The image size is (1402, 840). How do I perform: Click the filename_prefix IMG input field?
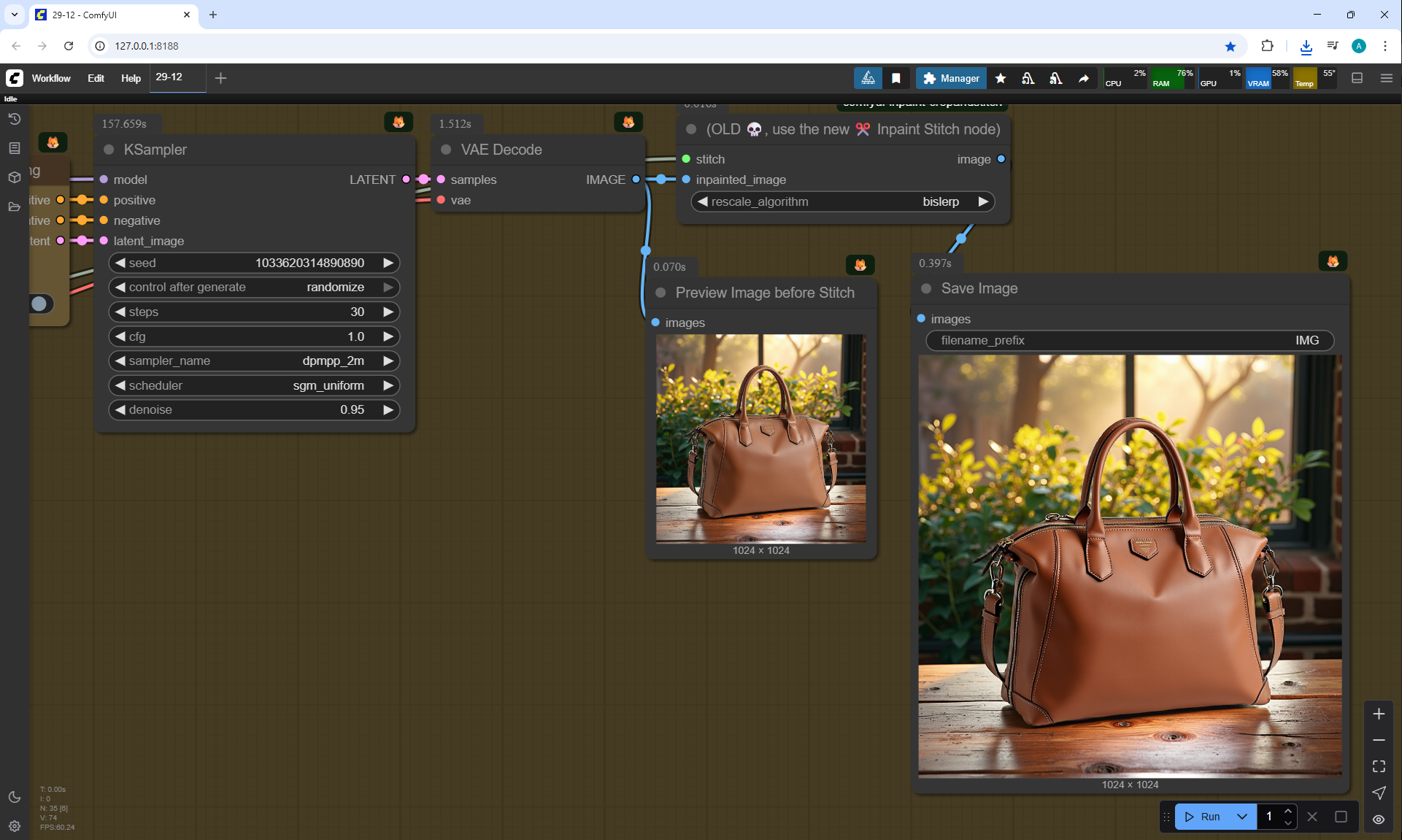coord(1129,340)
